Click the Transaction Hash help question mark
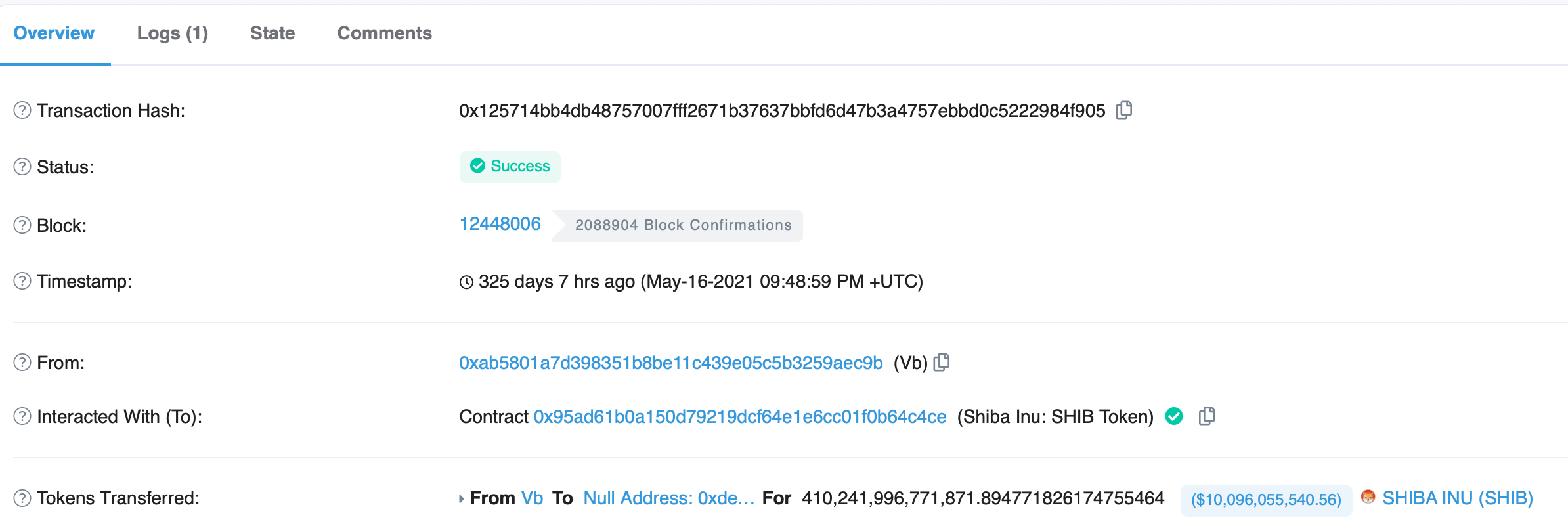 pyautogui.click(x=21, y=110)
